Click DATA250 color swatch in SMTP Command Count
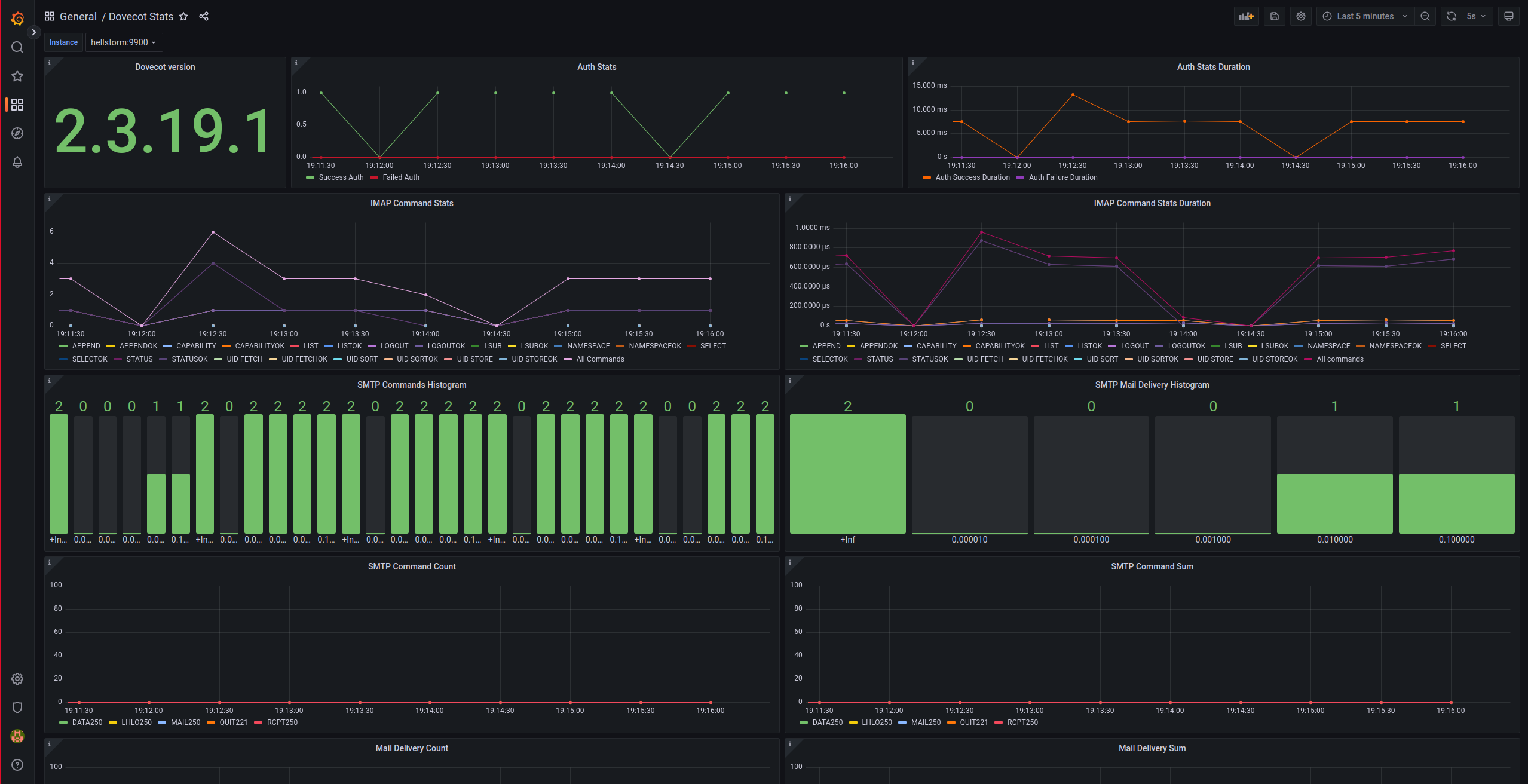Viewport: 1528px width, 784px height. (63, 722)
